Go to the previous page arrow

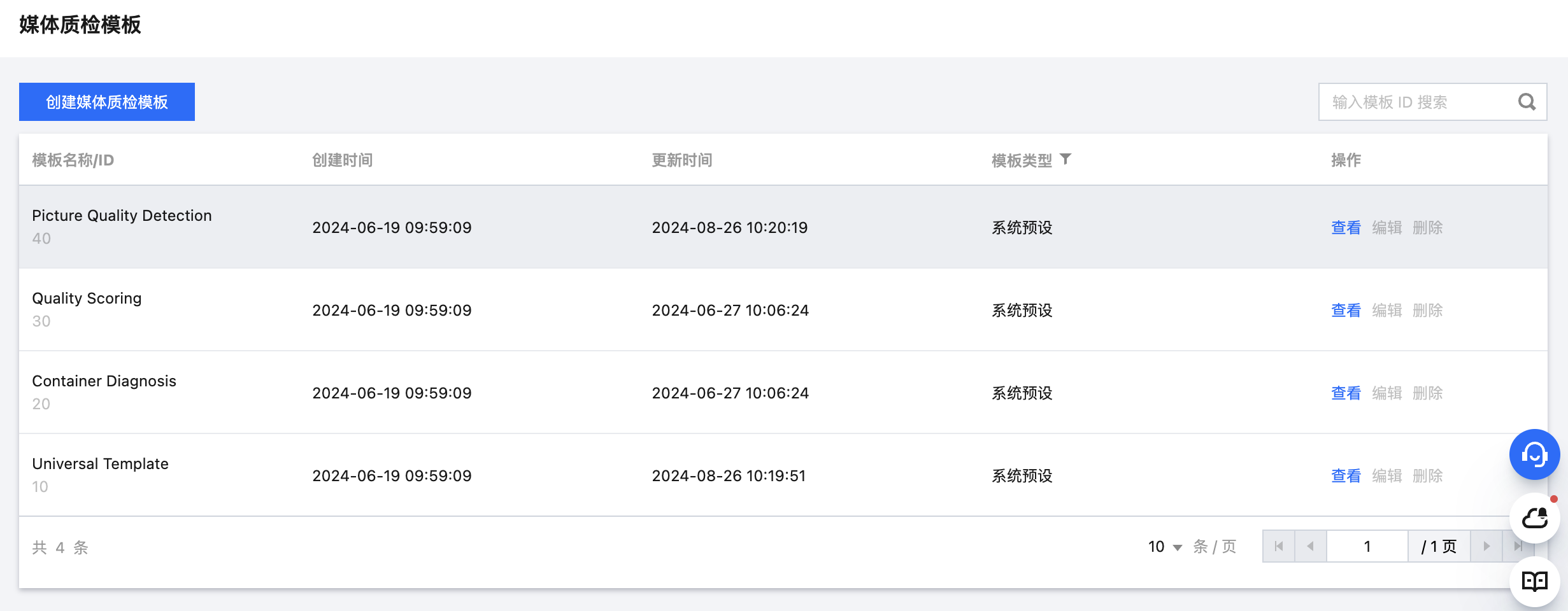click(x=1311, y=546)
